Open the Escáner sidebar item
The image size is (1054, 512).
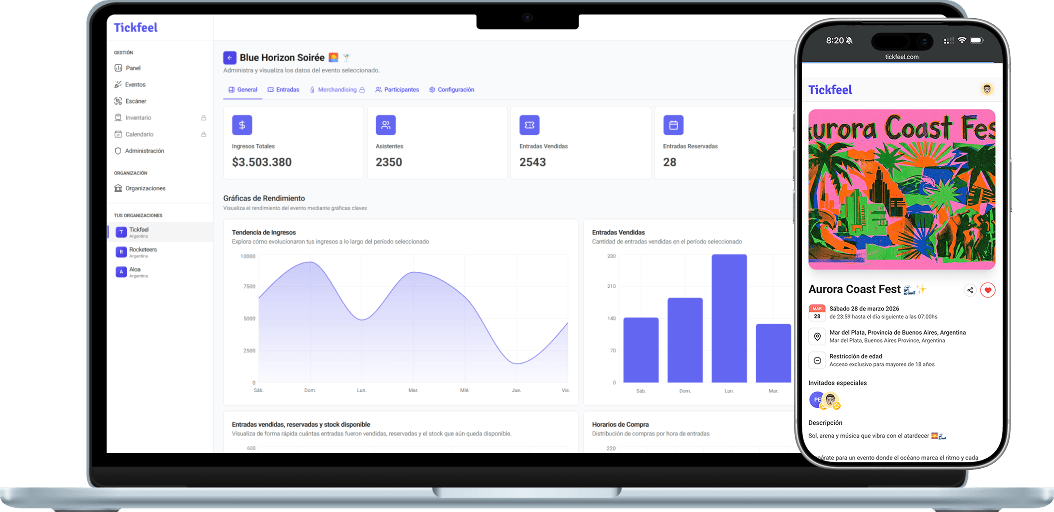[135, 101]
